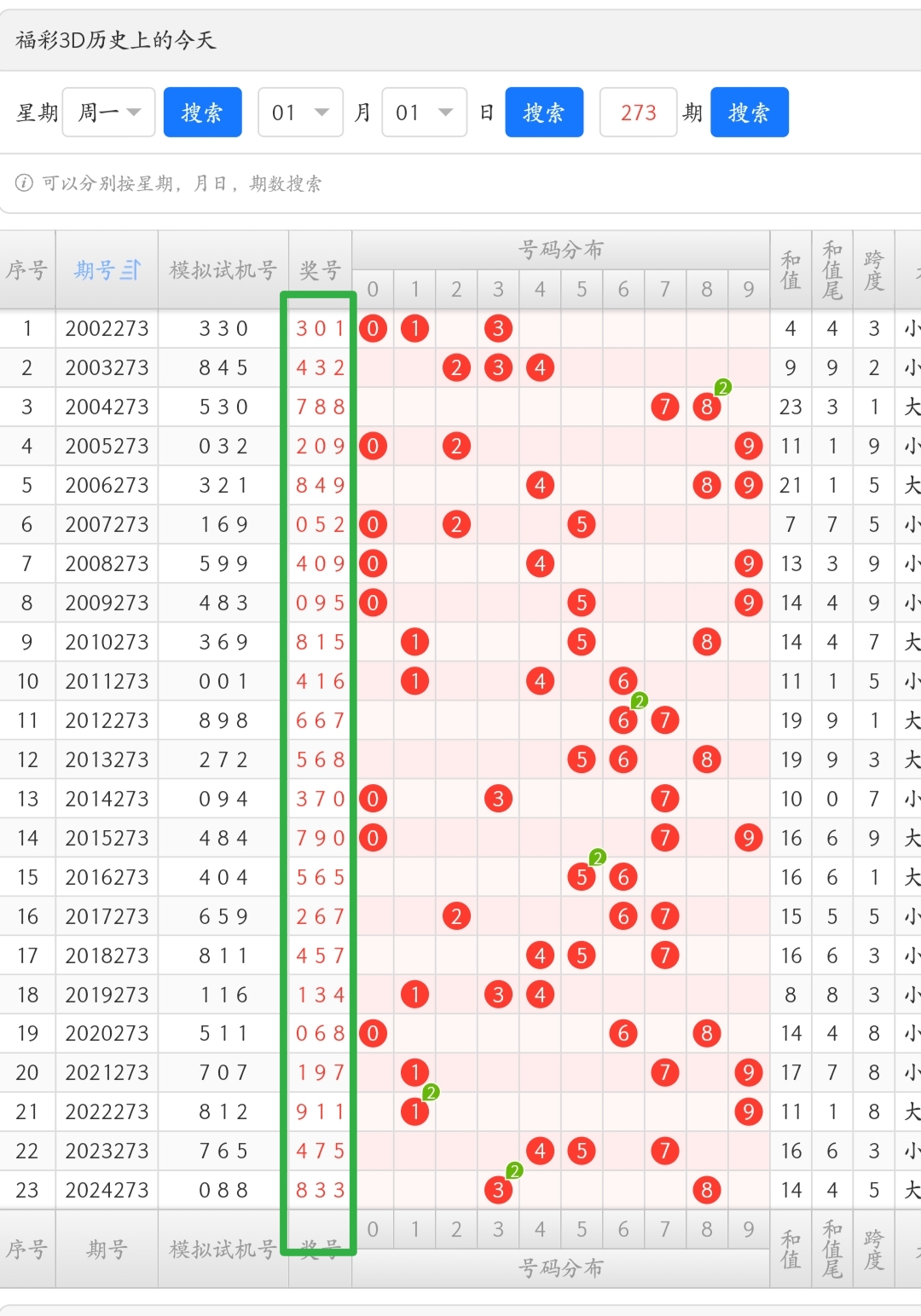Select issue number 2002273

coord(107,328)
